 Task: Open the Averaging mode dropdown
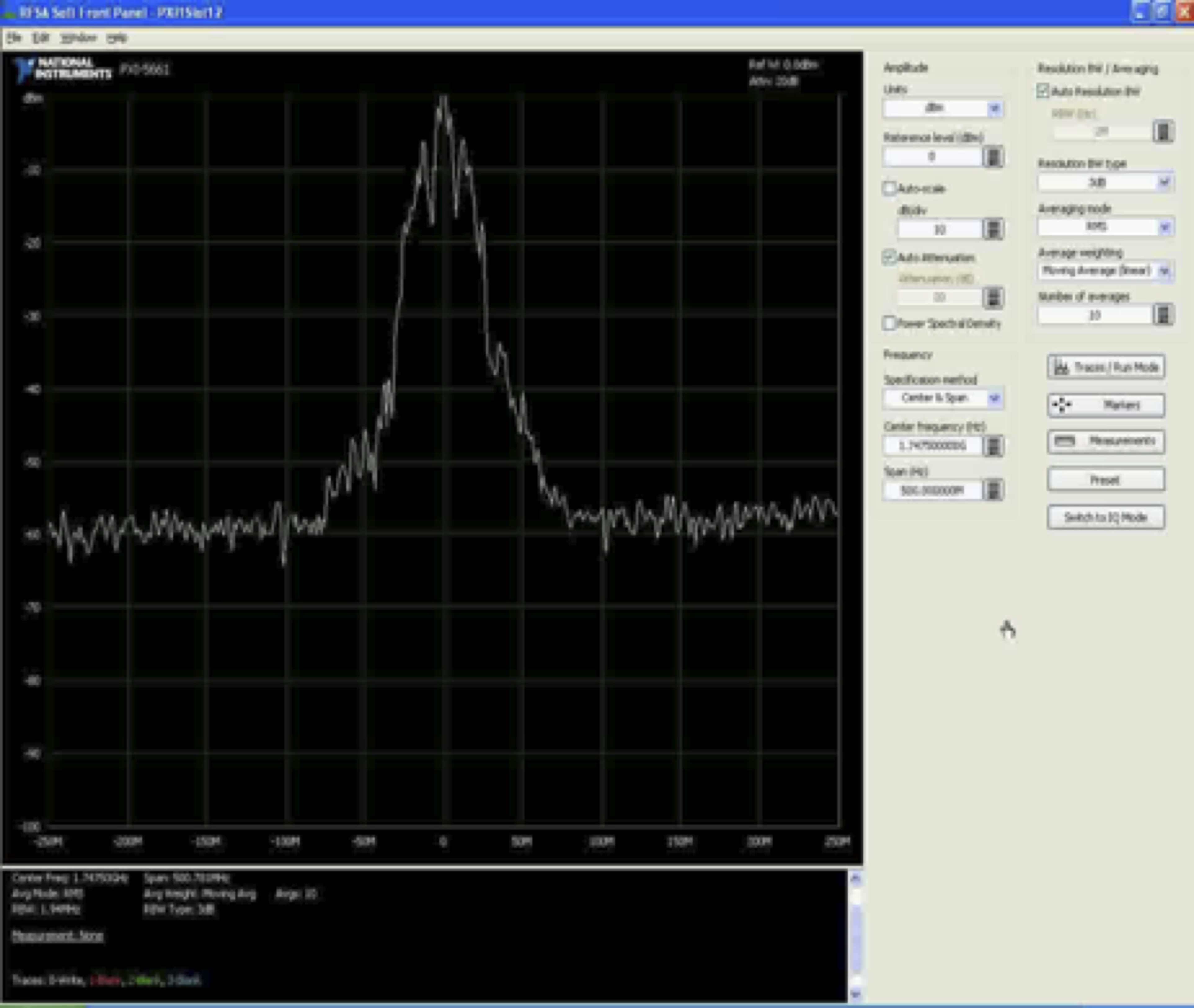(1105, 227)
